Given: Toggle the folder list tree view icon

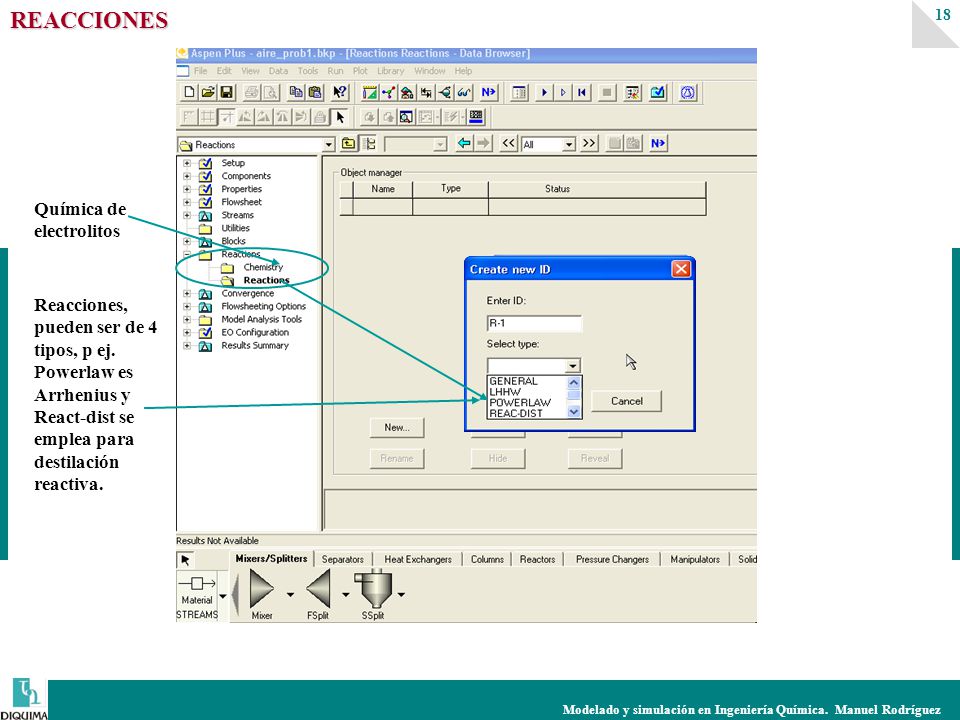Looking at the screenshot, I should (x=369, y=144).
